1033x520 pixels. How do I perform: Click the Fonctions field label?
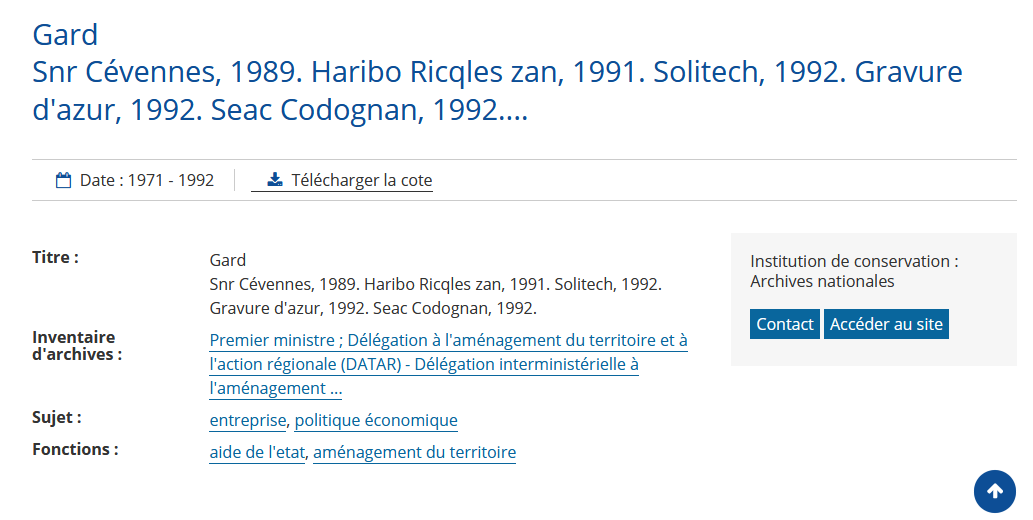75,449
